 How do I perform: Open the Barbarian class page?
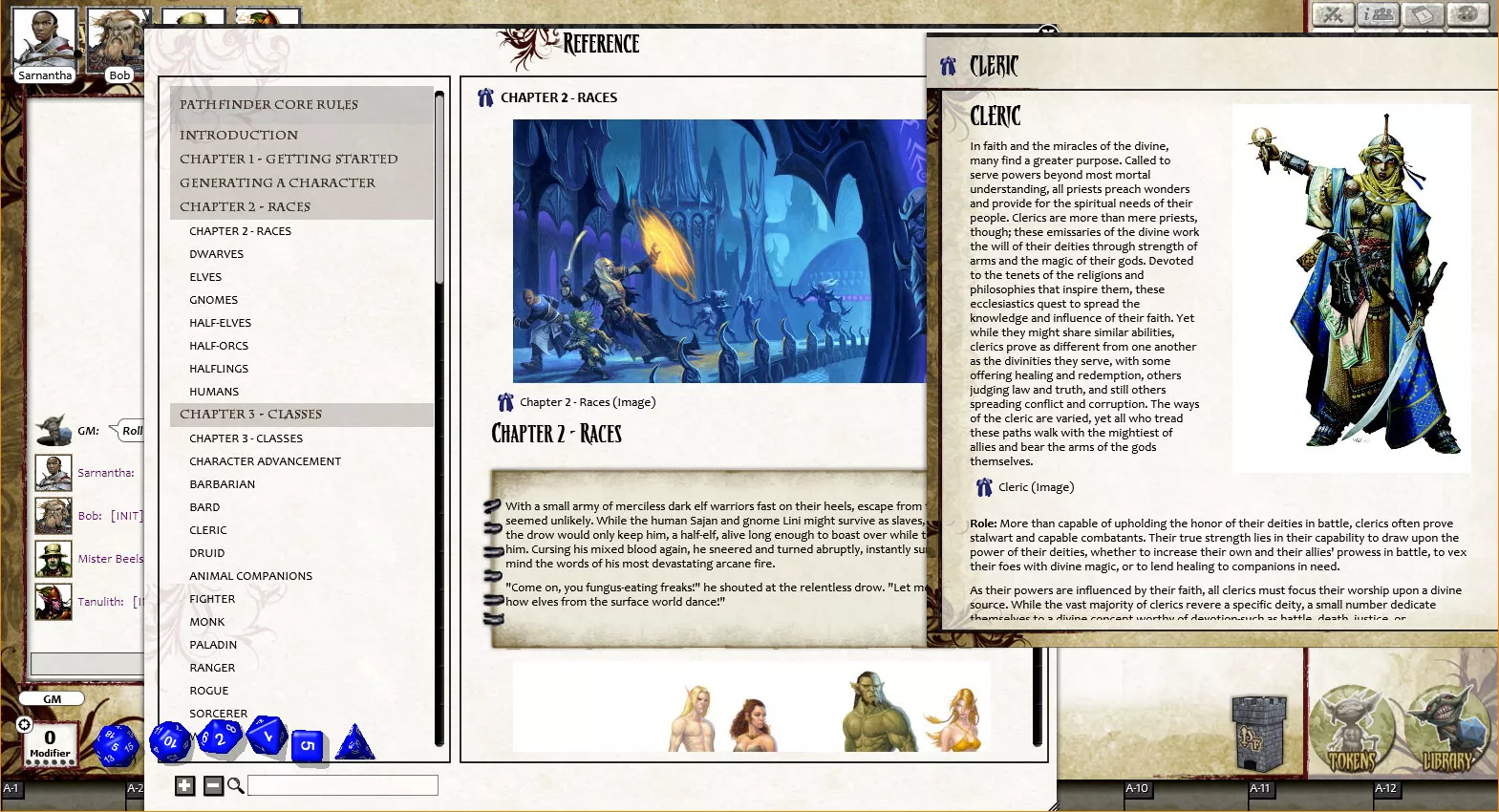(x=222, y=484)
